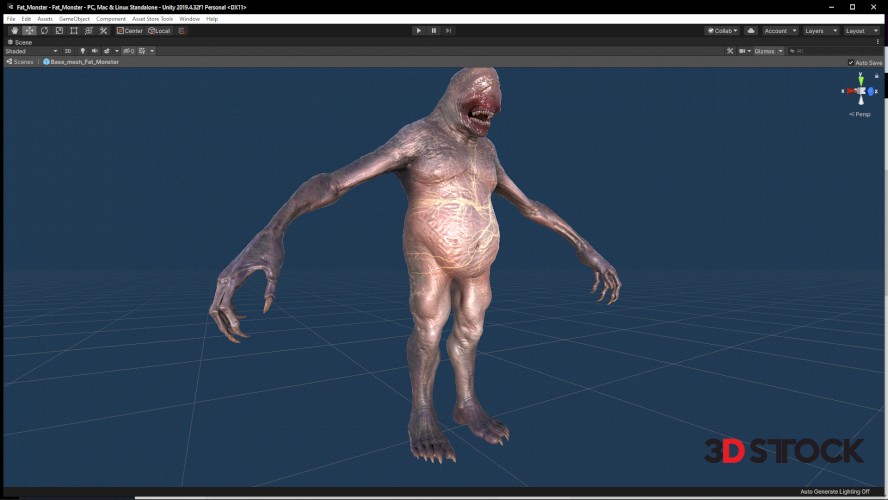Open the Help menu
Screen dimensions: 888x500
click(212, 19)
